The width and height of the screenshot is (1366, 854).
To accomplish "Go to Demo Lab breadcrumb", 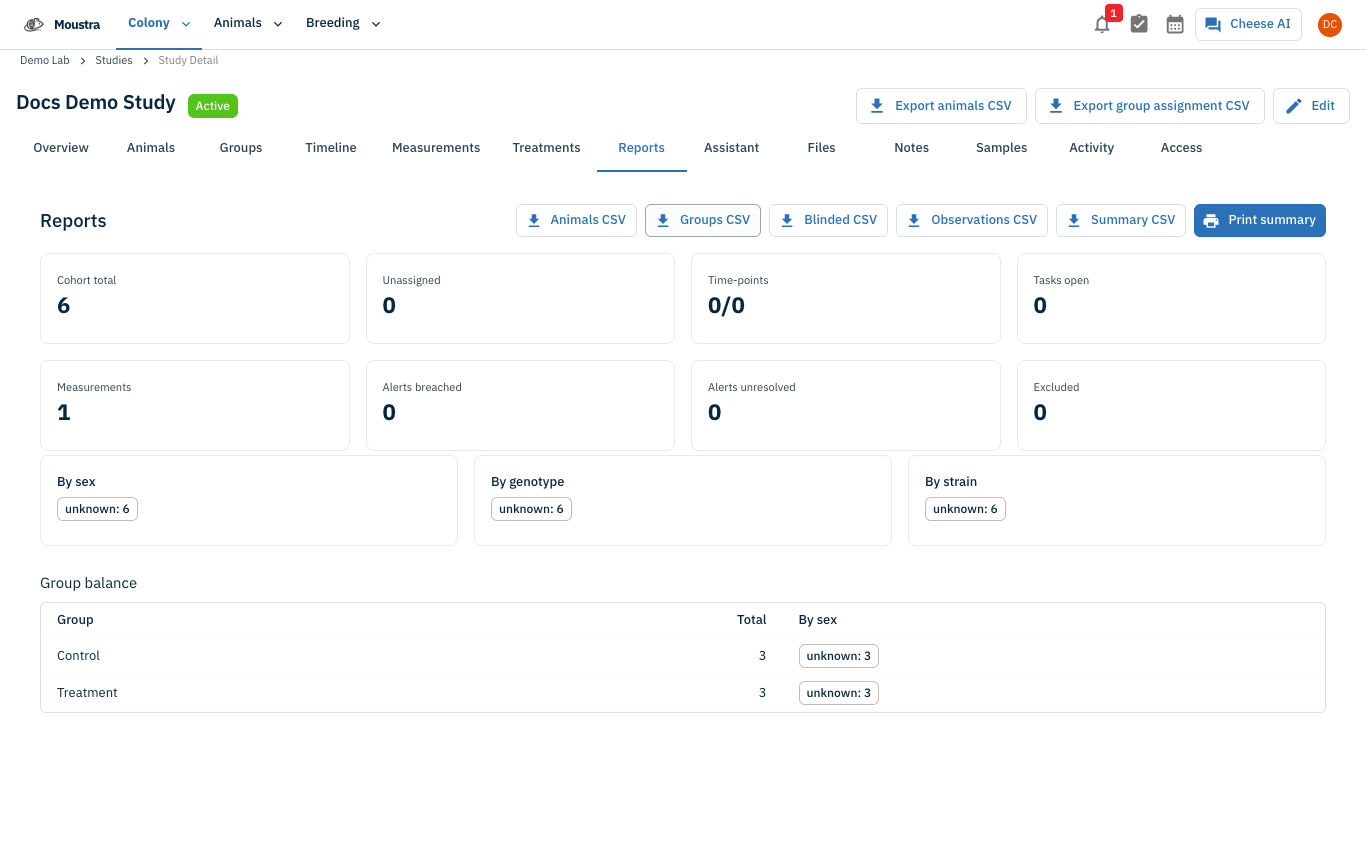I will (45, 61).
